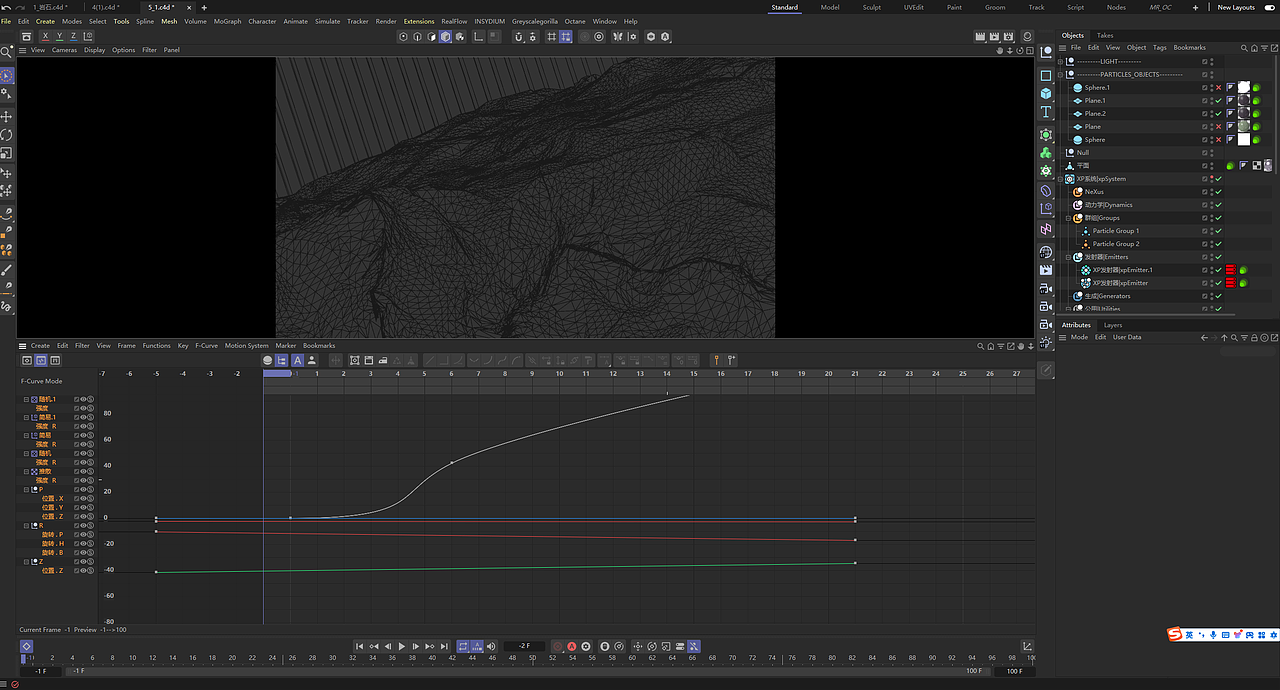Select the Rotate tool in left toolbar
Image resolution: width=1280 pixels, height=690 pixels.
click(7, 135)
